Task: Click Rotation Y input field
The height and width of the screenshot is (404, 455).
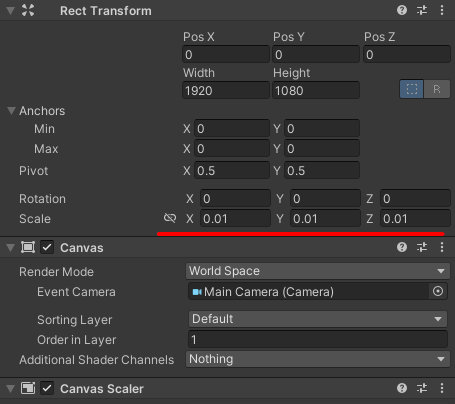Action: click(x=325, y=199)
